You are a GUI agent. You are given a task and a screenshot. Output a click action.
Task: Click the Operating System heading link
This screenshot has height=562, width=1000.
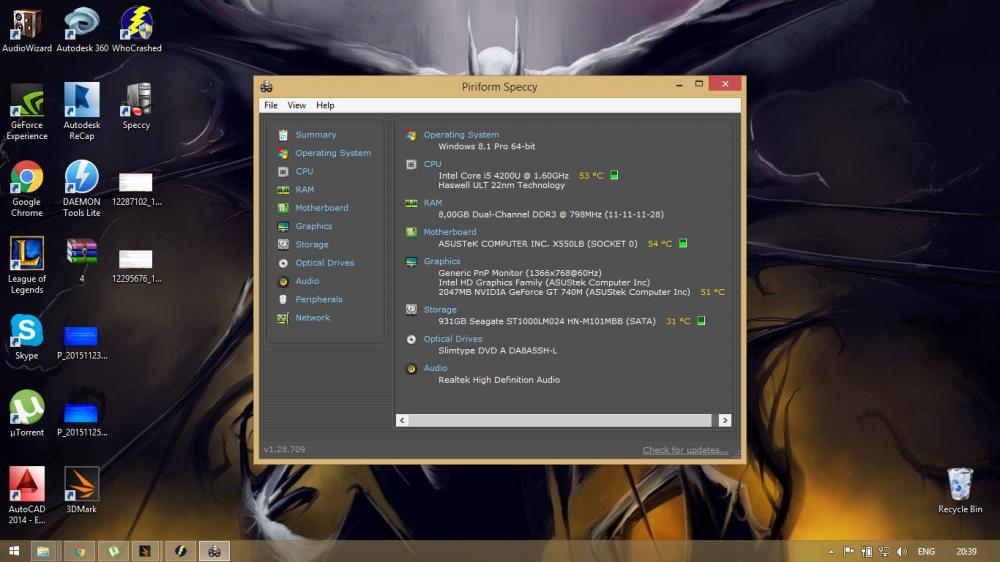[x=461, y=135]
